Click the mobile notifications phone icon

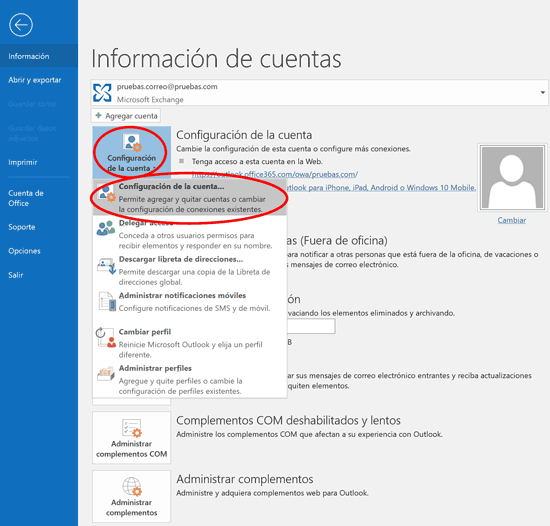click(107, 302)
